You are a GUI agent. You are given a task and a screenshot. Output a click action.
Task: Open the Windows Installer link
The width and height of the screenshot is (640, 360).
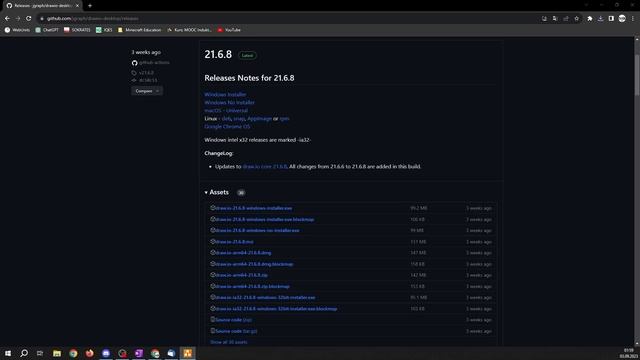coord(225,94)
